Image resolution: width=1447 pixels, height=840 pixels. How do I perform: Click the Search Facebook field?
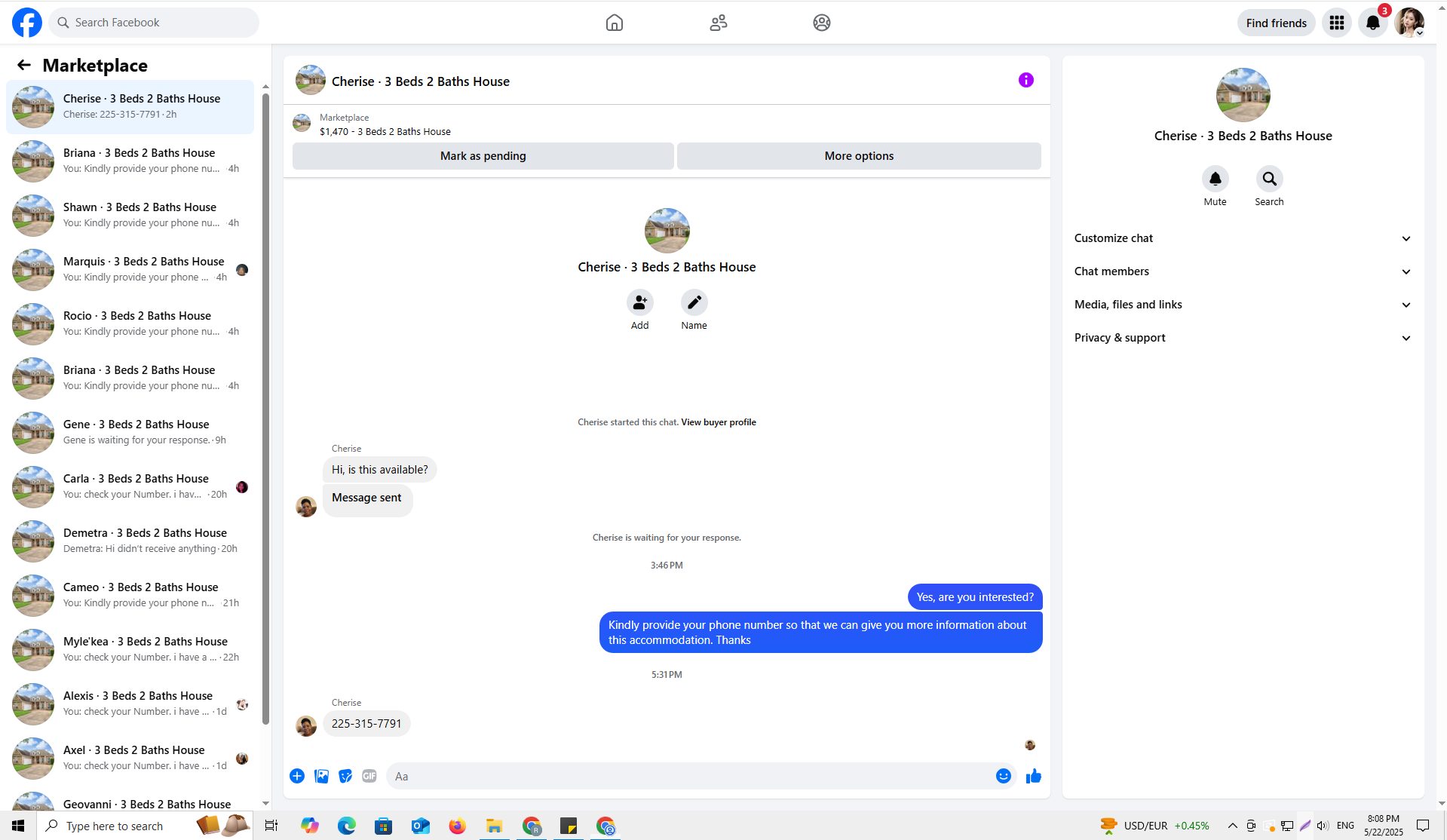pos(154,23)
